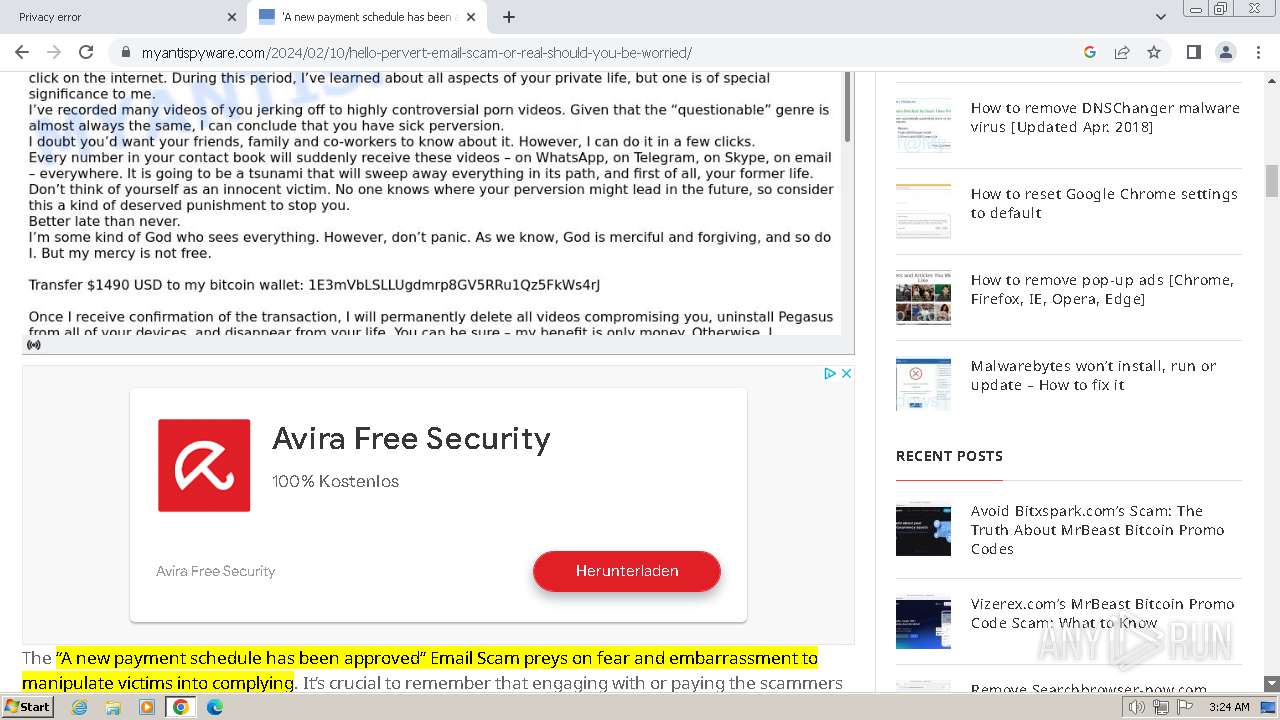Open the Windows Start menu
The image size is (1280, 720).
click(28, 707)
